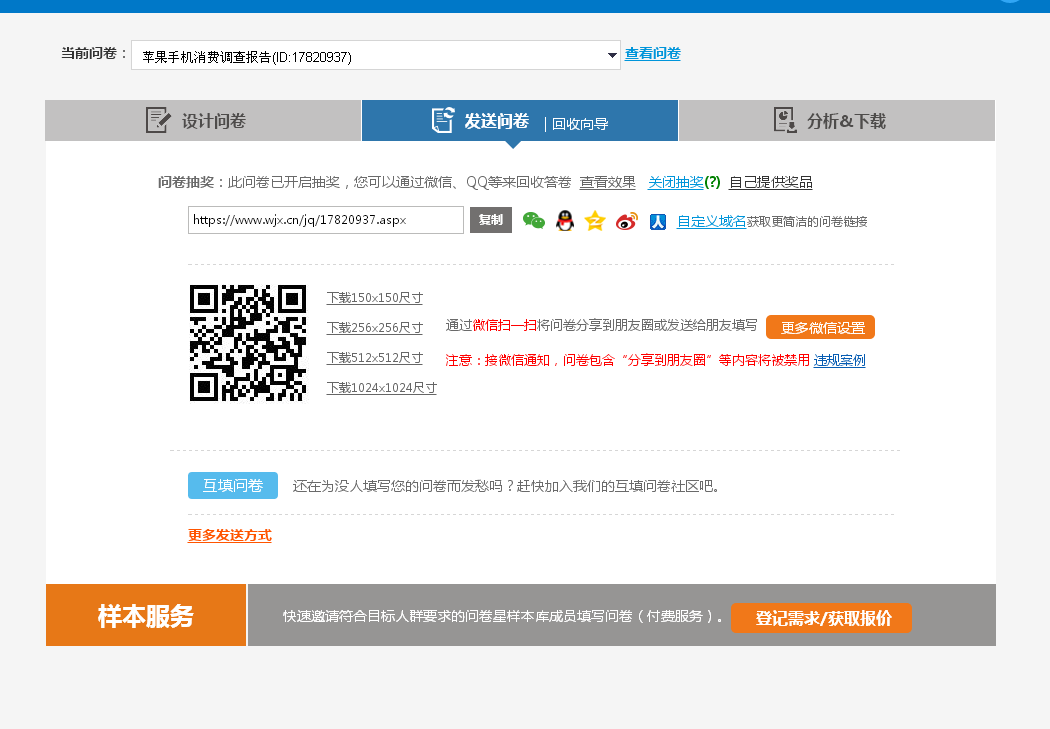Screen dimensions: 1050x729
Task: Download the 256×256 QR code
Action: point(374,327)
